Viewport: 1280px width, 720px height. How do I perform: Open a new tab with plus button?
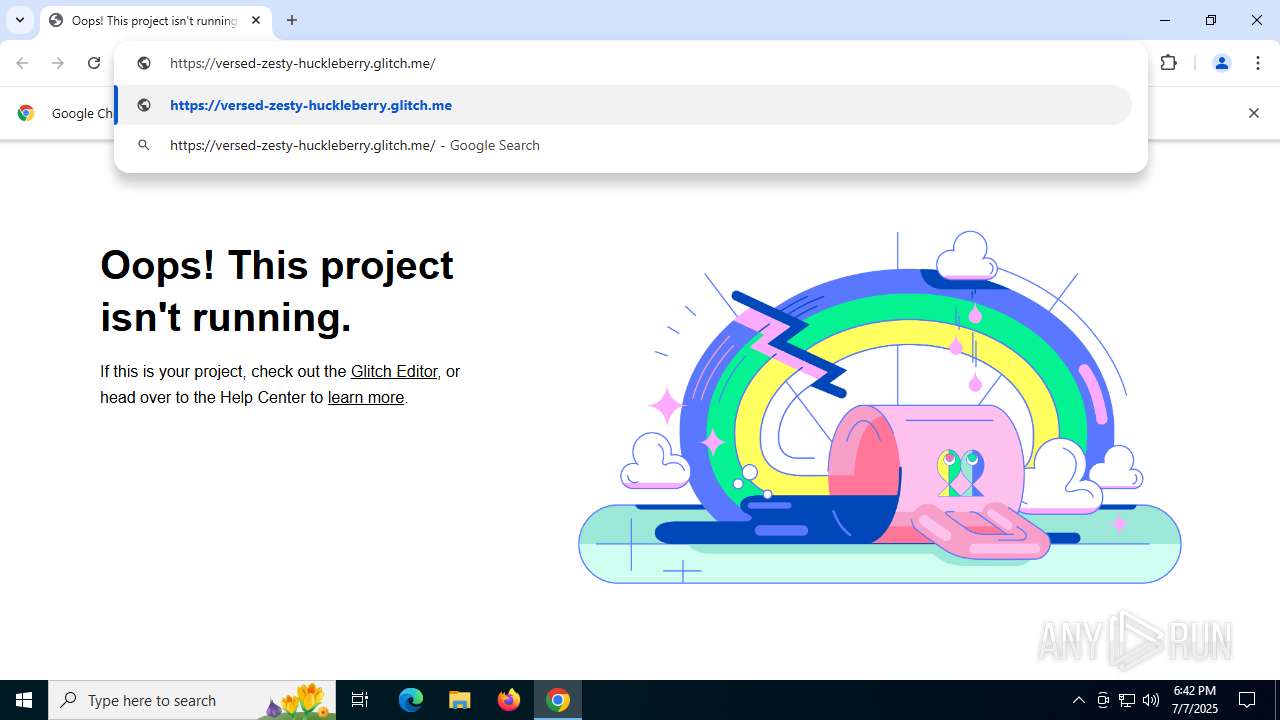coord(292,20)
